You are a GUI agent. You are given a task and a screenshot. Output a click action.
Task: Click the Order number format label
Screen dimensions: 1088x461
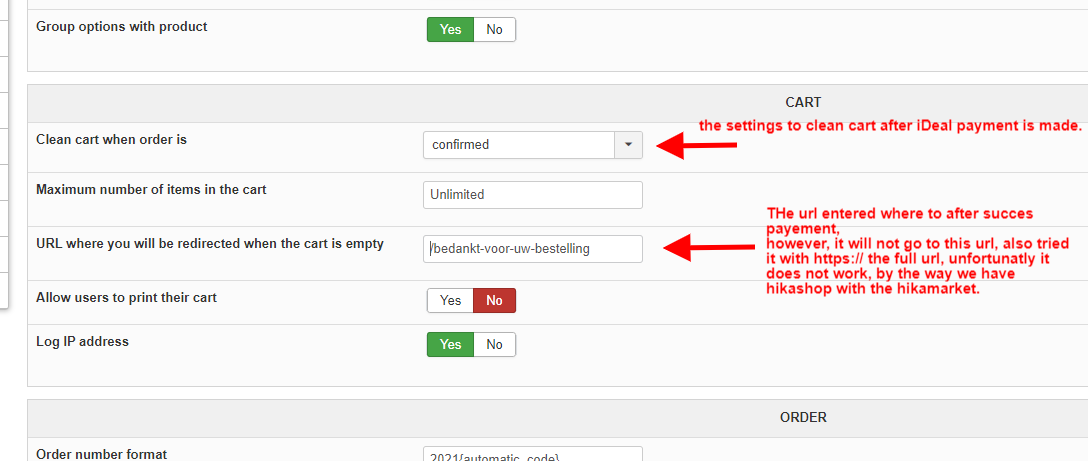coord(101,454)
